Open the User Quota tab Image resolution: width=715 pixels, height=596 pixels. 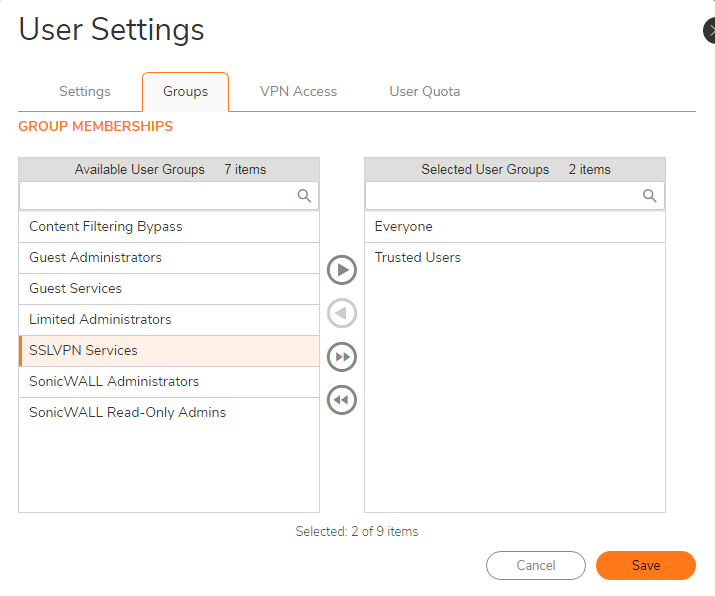[425, 91]
